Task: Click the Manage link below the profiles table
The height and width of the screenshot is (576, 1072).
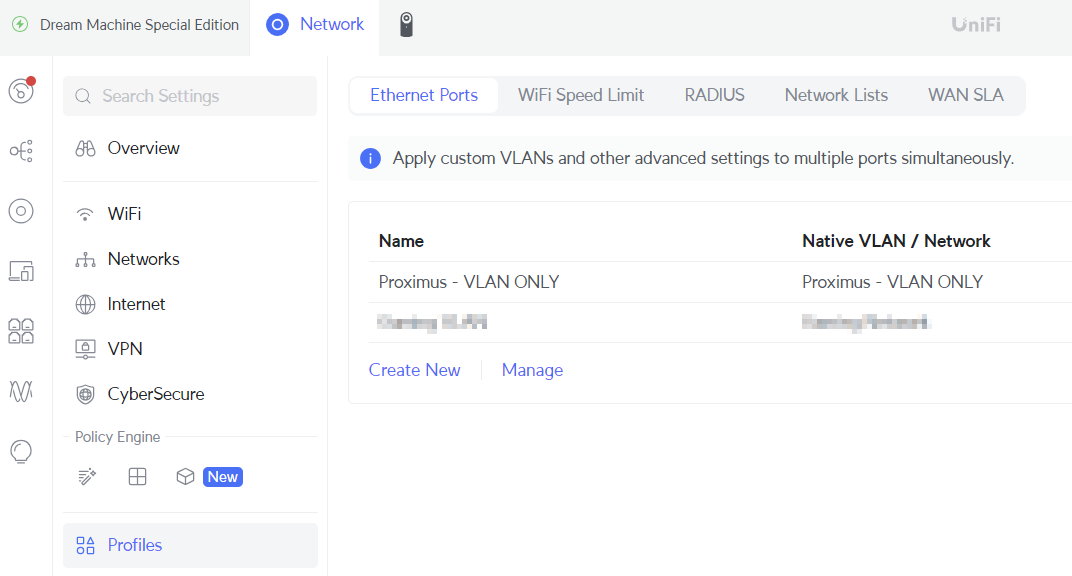Action: click(x=532, y=370)
